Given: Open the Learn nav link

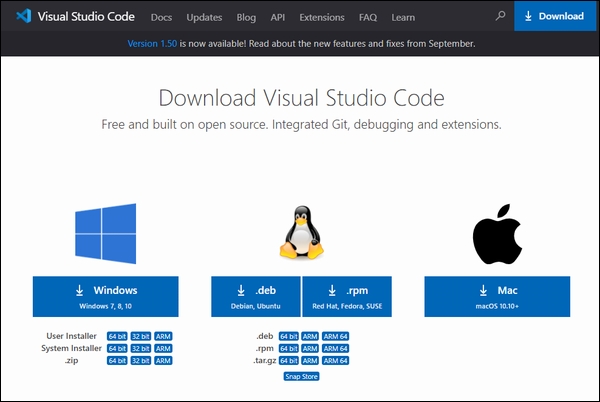Looking at the screenshot, I should pos(403,17).
